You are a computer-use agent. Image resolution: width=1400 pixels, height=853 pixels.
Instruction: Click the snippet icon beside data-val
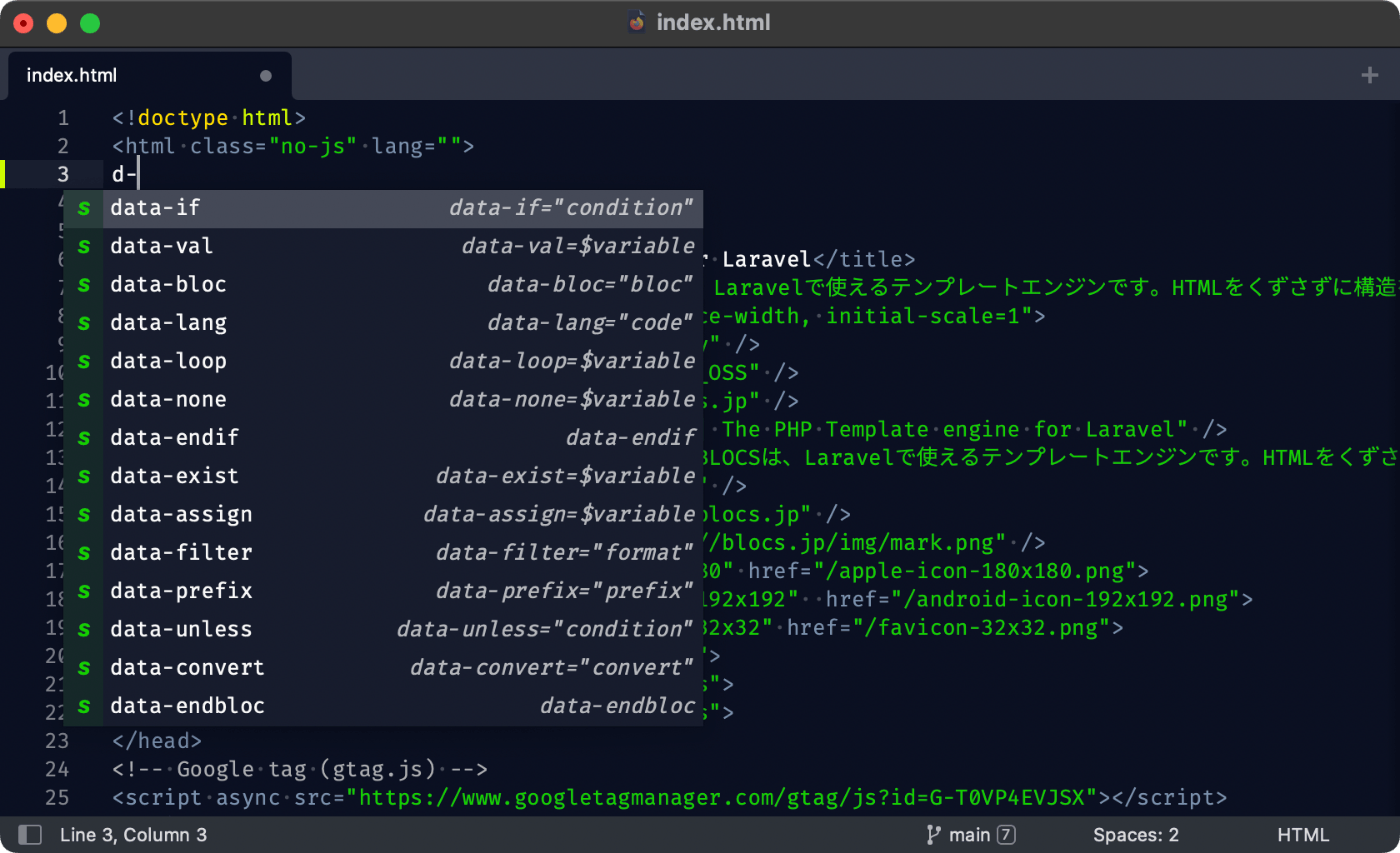coord(84,246)
